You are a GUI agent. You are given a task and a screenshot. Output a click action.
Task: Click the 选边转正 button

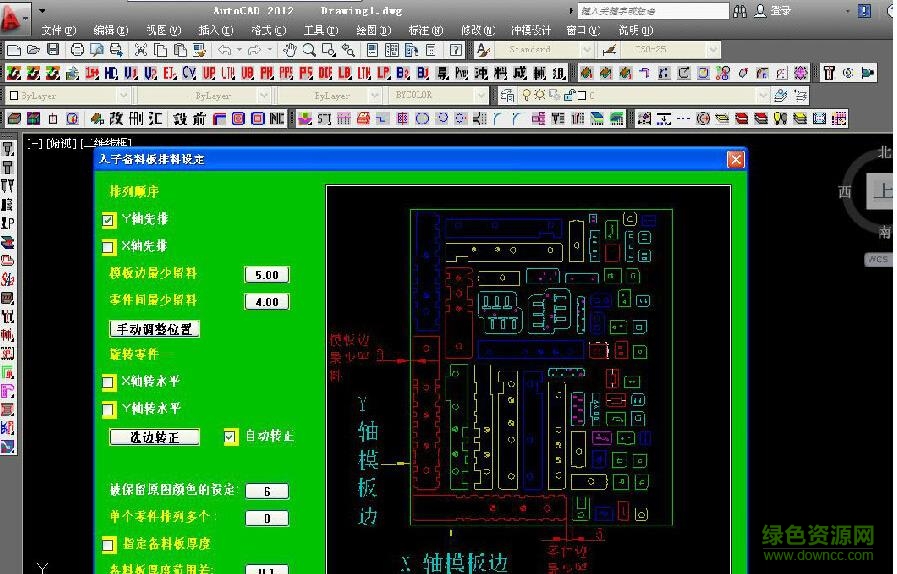(154, 437)
